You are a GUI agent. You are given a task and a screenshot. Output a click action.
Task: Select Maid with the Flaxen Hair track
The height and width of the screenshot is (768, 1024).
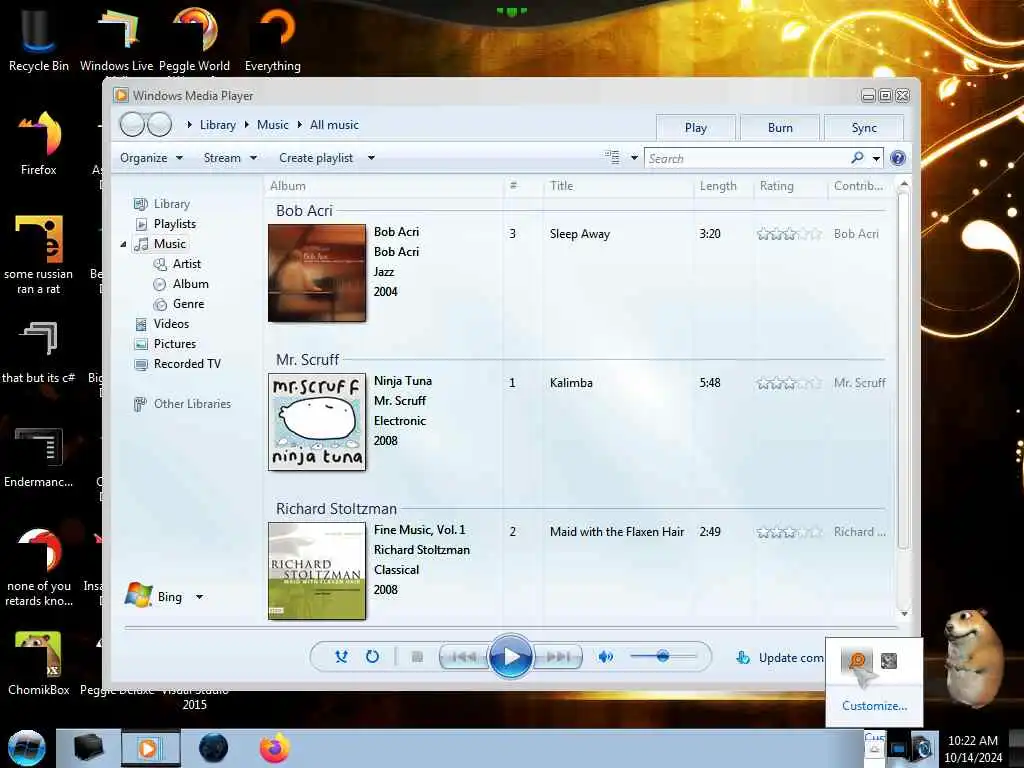(x=617, y=532)
